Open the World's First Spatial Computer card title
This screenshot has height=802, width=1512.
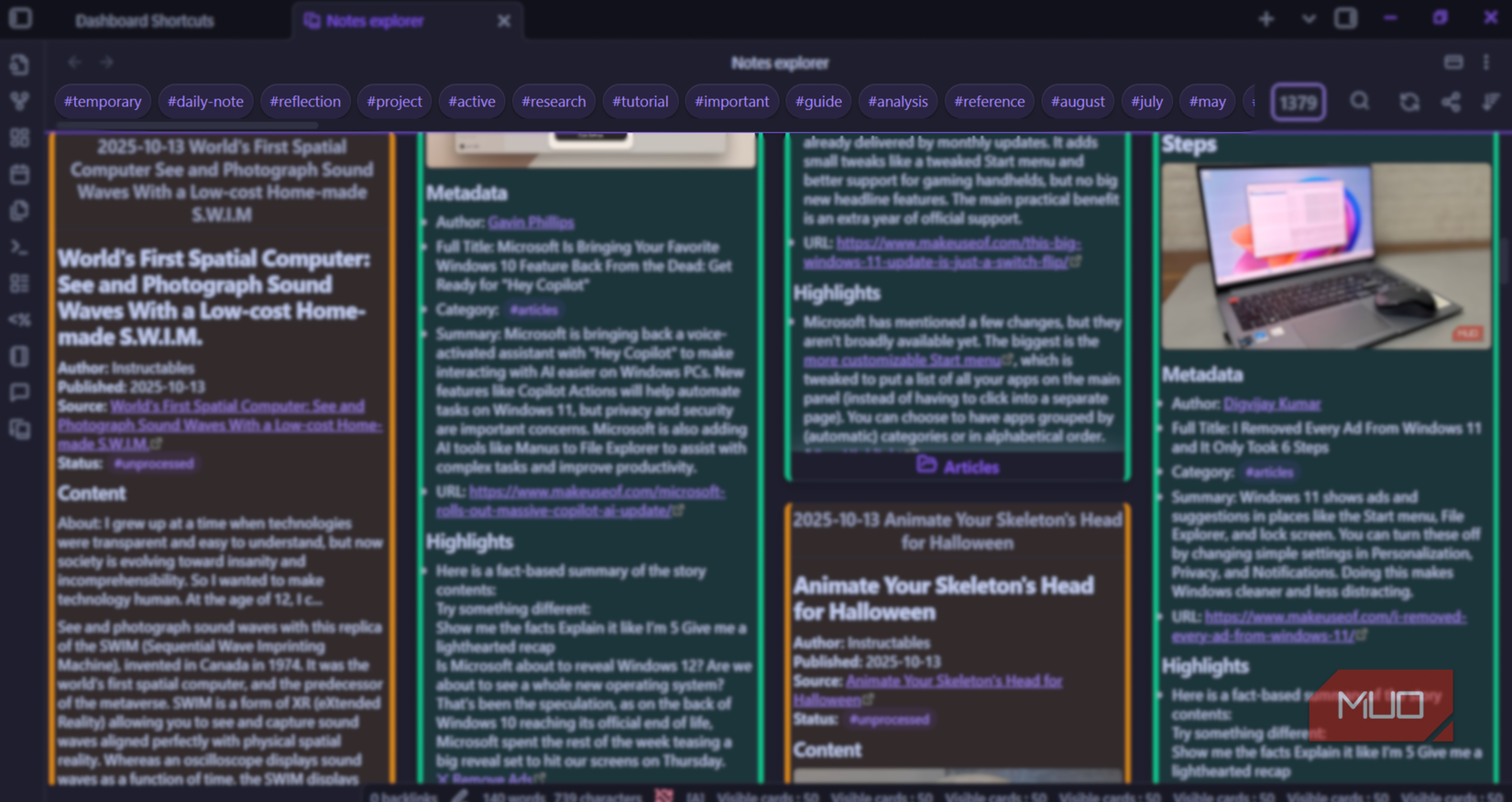[222, 181]
